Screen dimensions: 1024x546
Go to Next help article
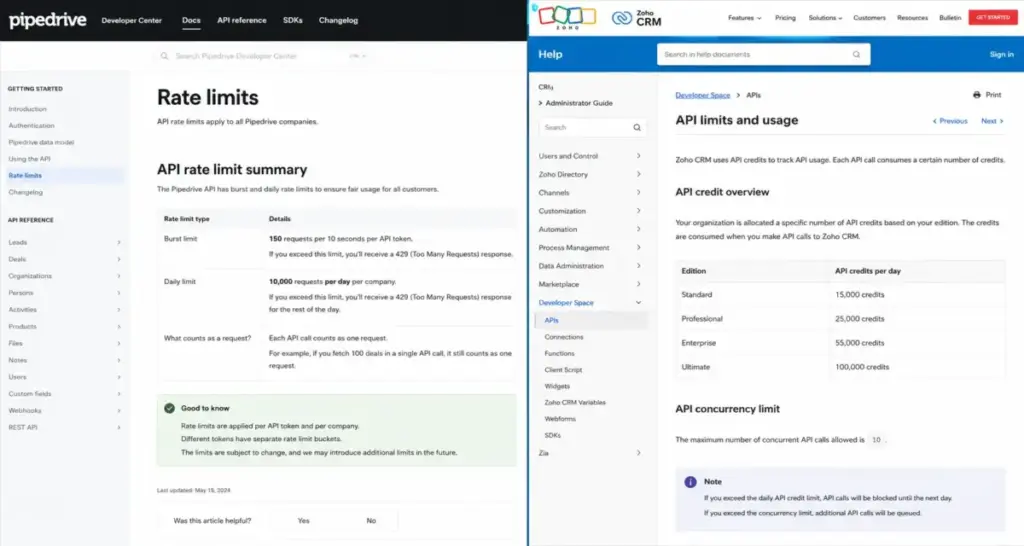[x=992, y=121]
